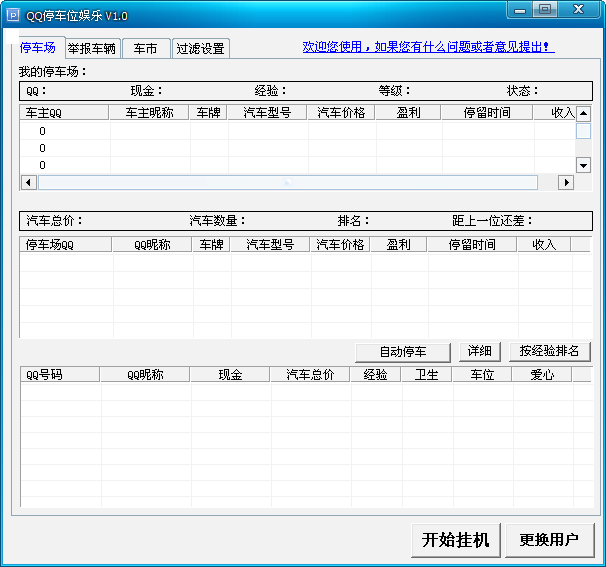606x567 pixels.
Task: Sort by 车主QQ column header
Action: [x=64, y=112]
